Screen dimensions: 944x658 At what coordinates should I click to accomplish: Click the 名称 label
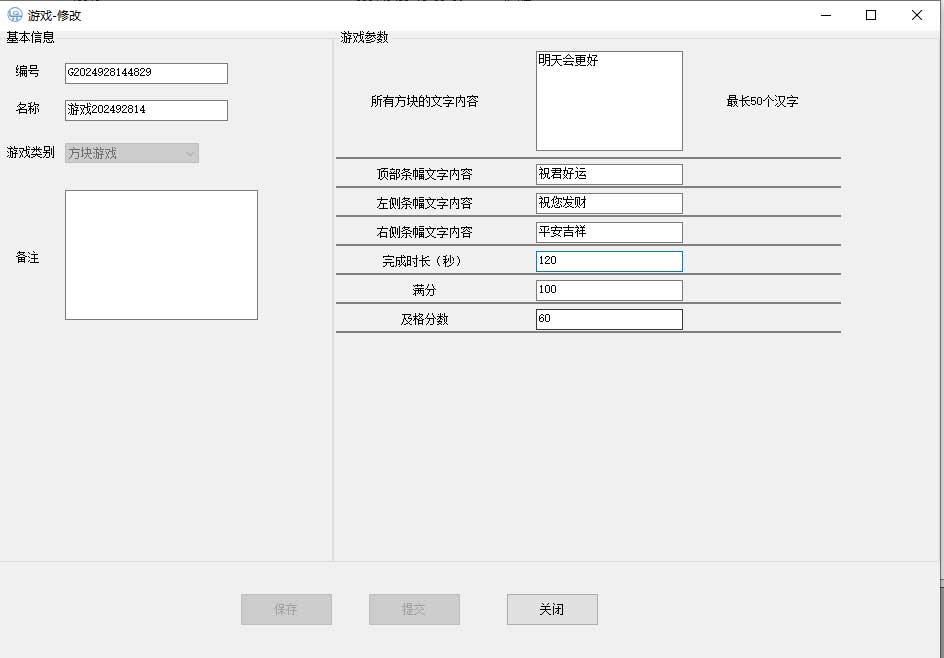coord(27,108)
